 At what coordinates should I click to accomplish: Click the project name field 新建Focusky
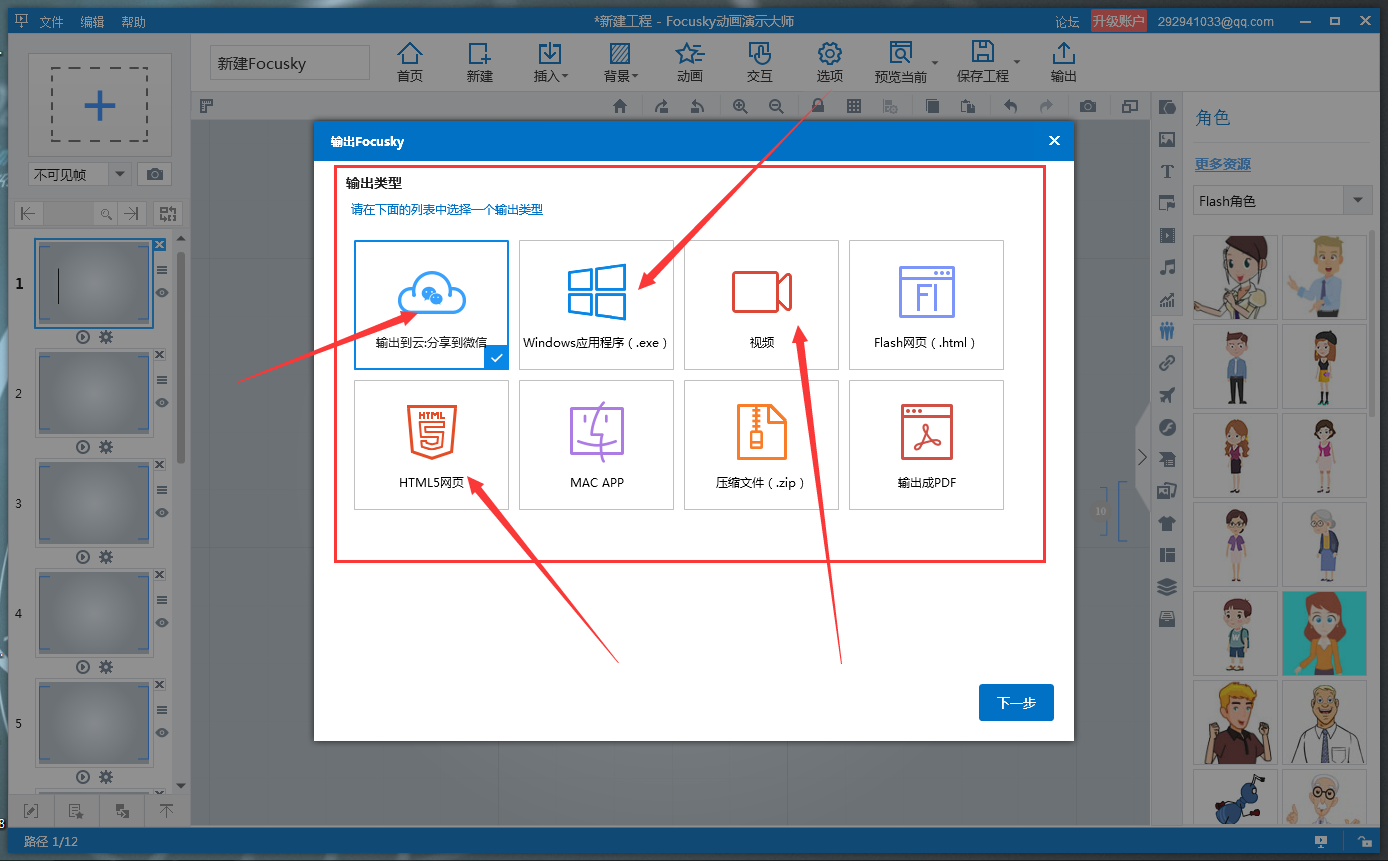pos(290,63)
